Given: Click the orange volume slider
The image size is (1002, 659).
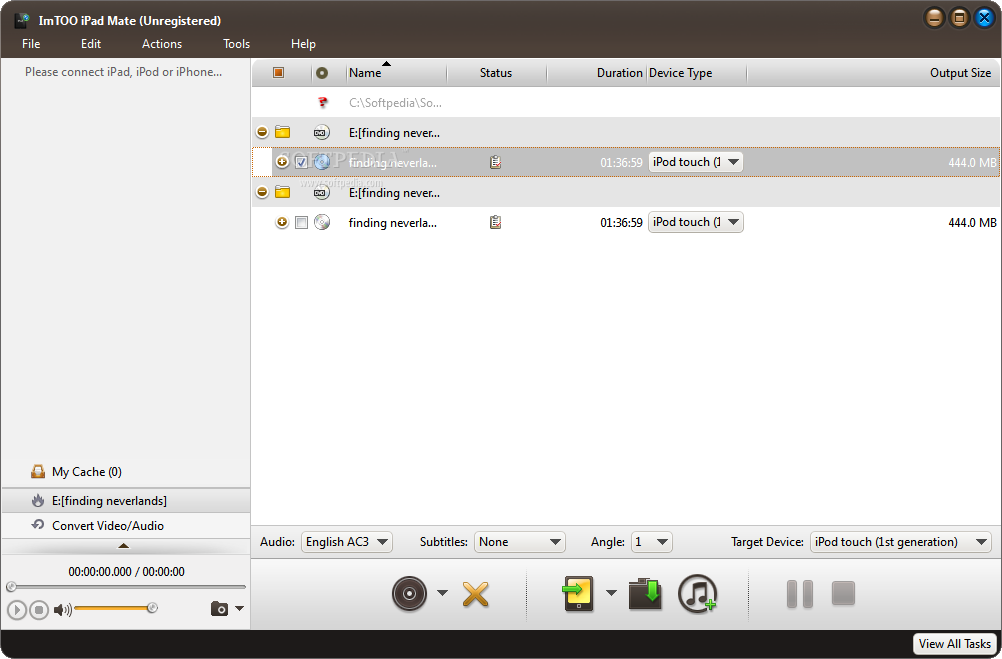Looking at the screenshot, I should pos(112,608).
